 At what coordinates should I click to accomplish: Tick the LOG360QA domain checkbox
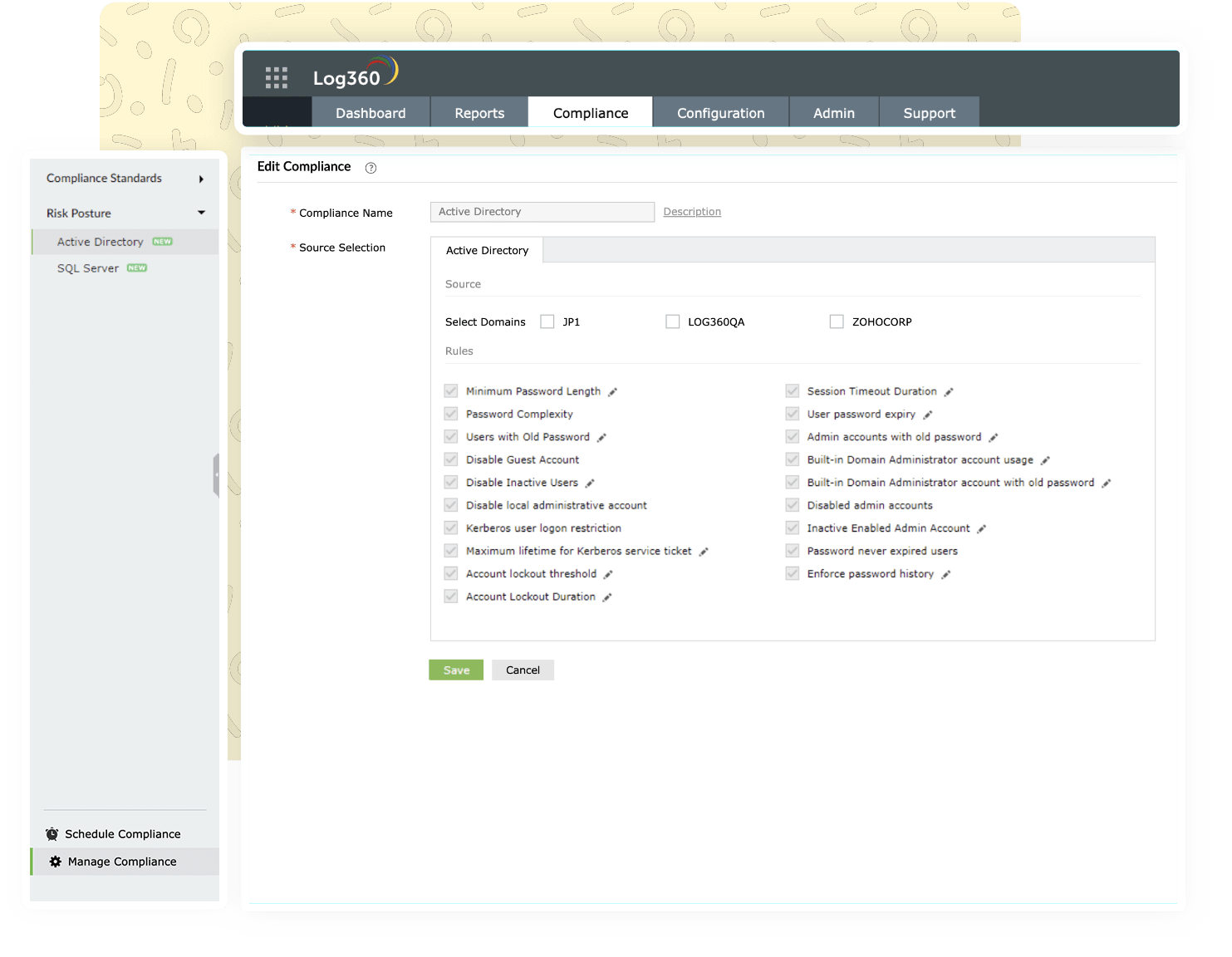tap(673, 321)
